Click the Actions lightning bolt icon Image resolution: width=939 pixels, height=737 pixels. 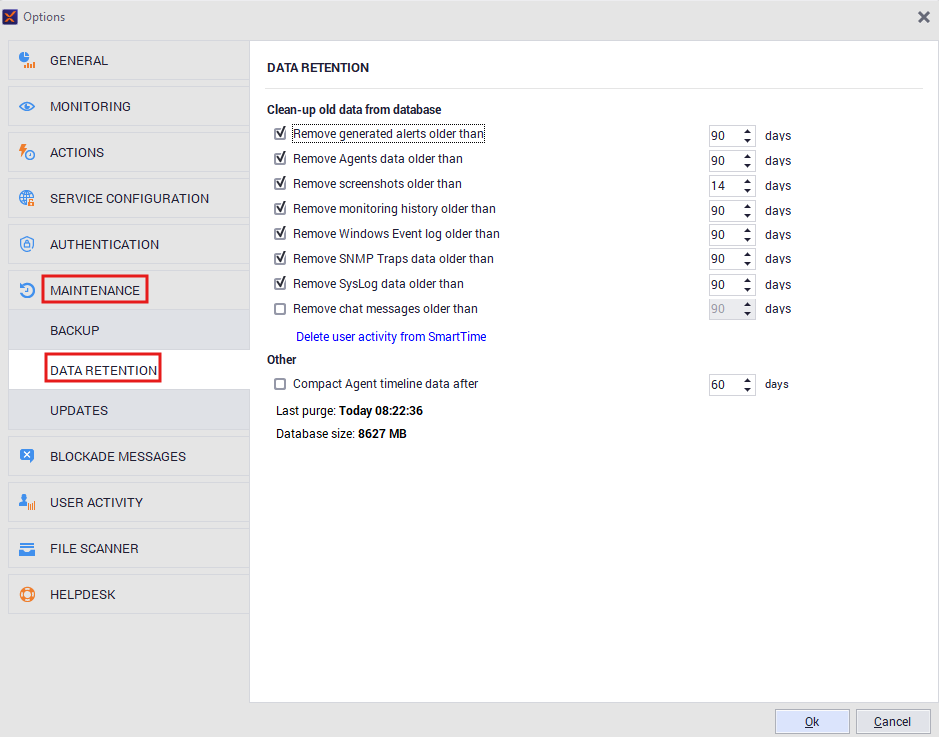click(27, 153)
